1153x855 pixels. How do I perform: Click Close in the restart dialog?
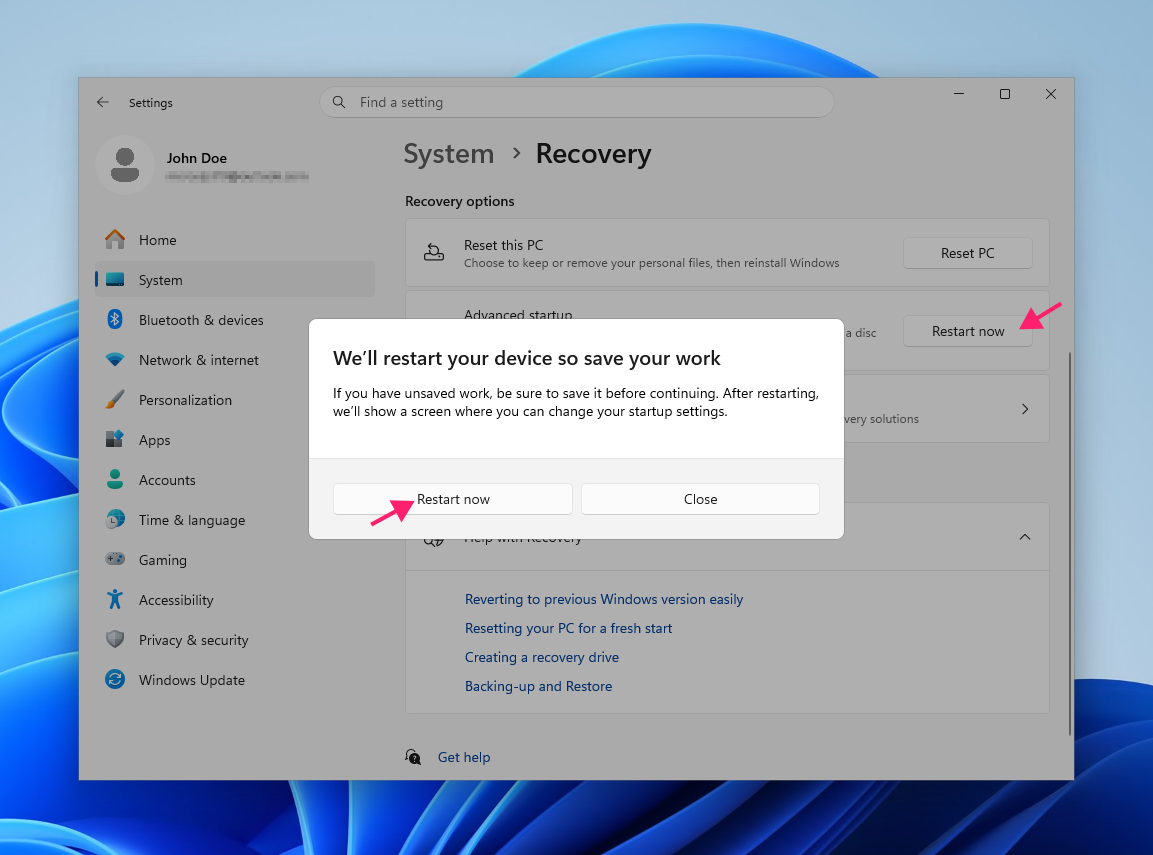[700, 499]
